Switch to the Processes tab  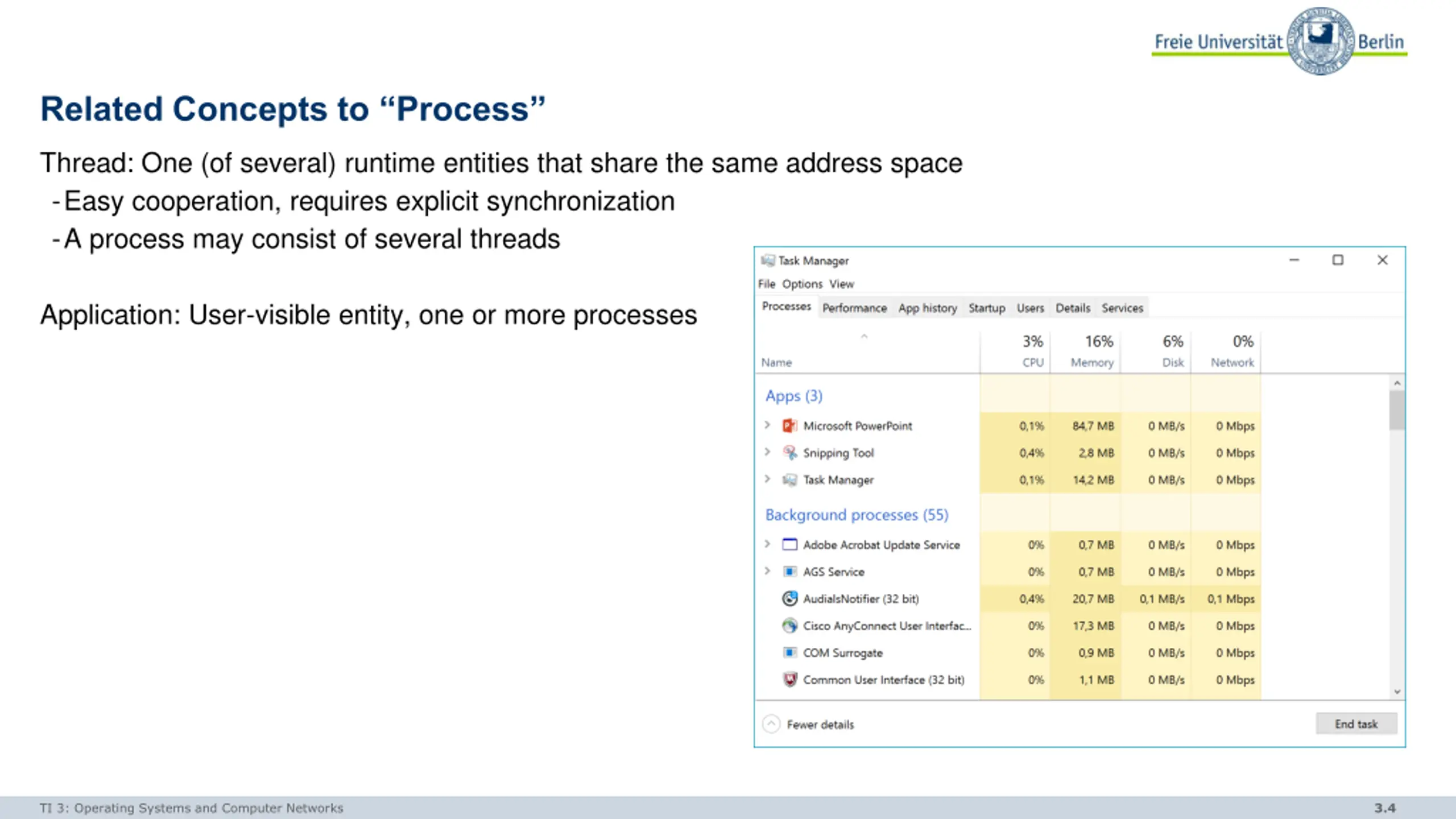(787, 307)
